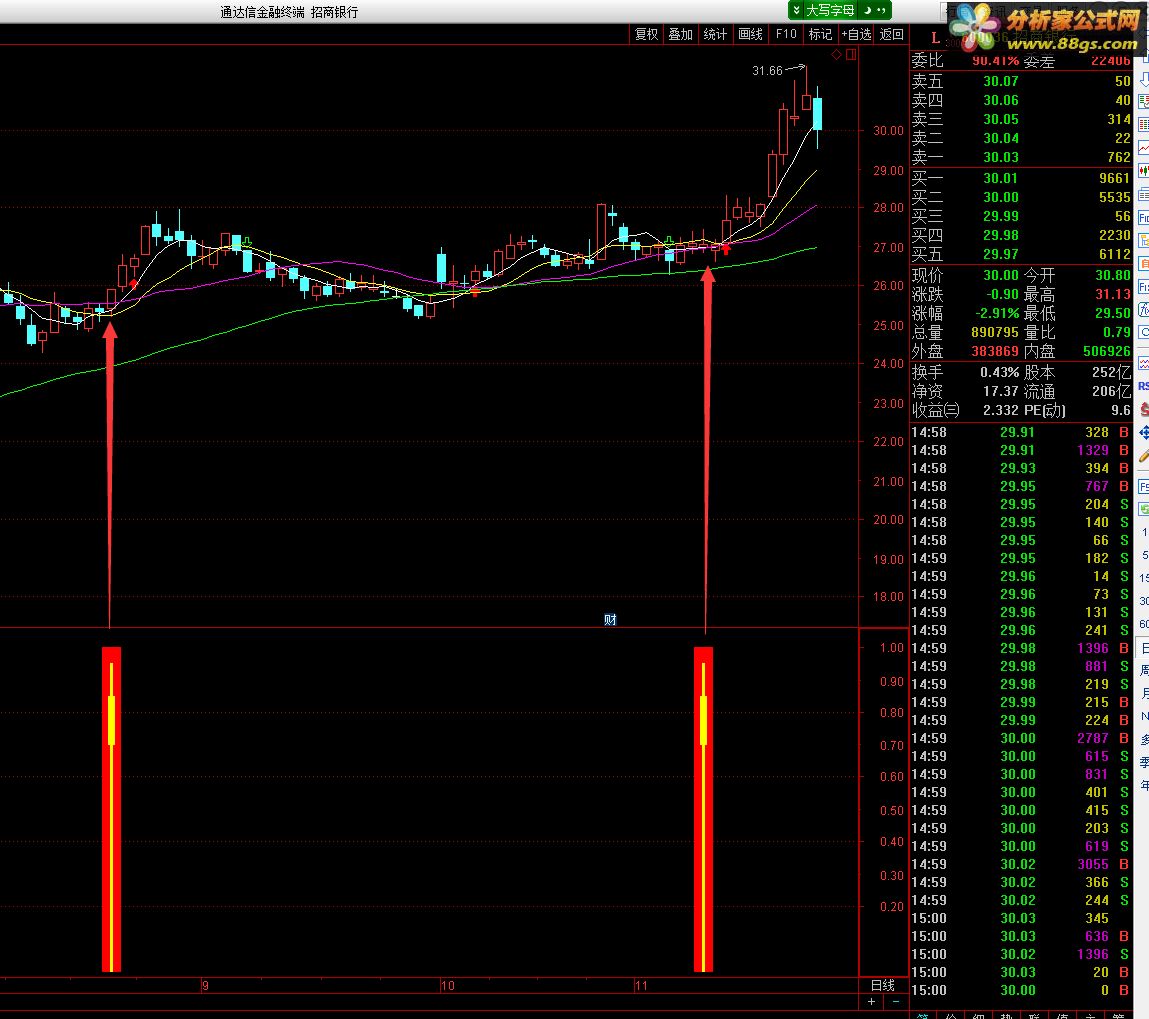The height and width of the screenshot is (1019, 1149).
Task: Click the down-arrow icon in right sidebar
Action: tap(1143, 81)
